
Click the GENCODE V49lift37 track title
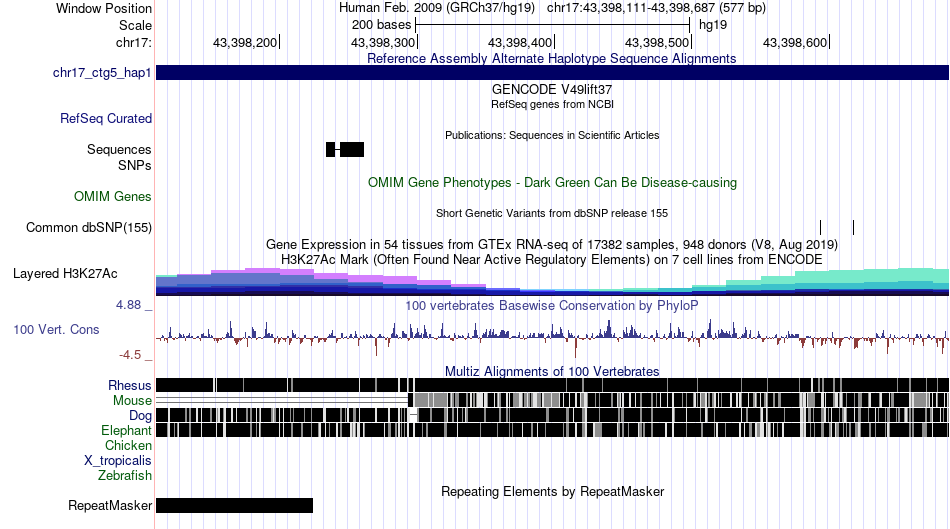coord(552,90)
